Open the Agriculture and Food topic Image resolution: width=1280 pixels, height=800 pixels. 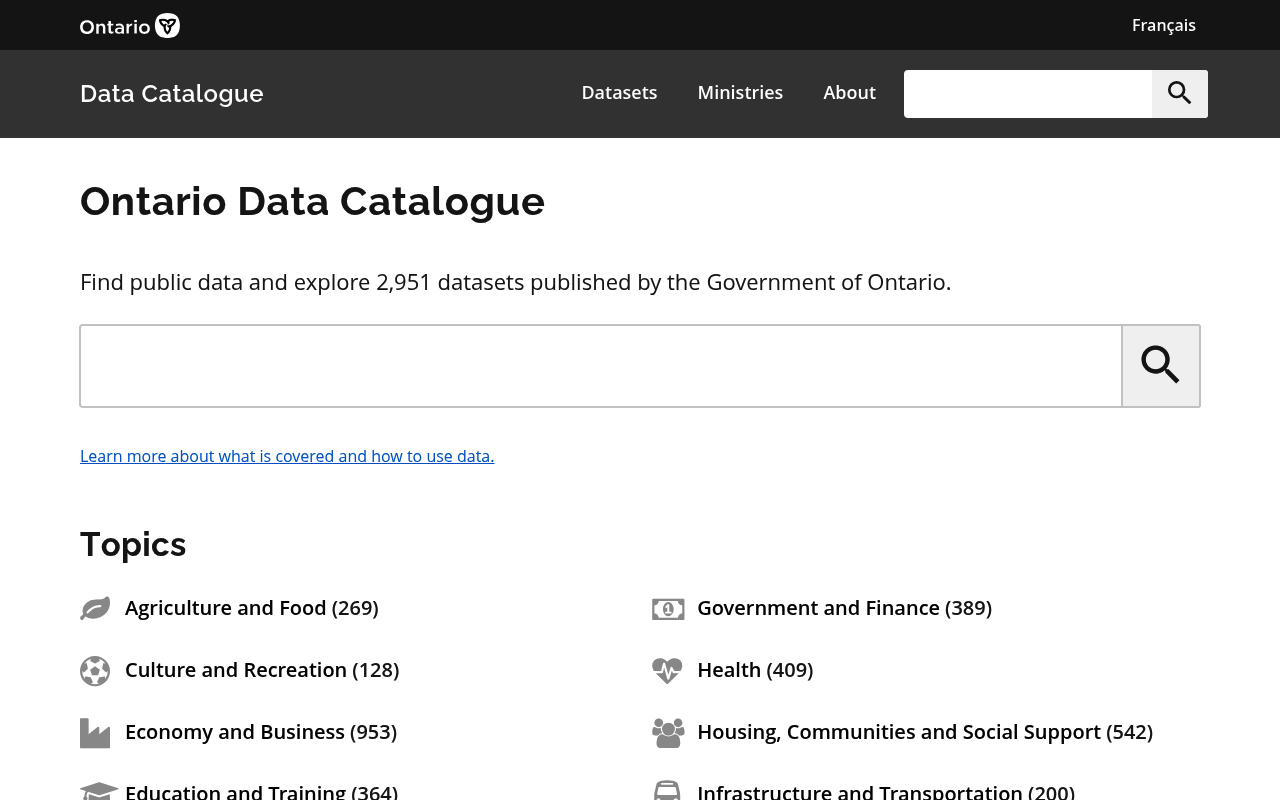click(x=252, y=608)
